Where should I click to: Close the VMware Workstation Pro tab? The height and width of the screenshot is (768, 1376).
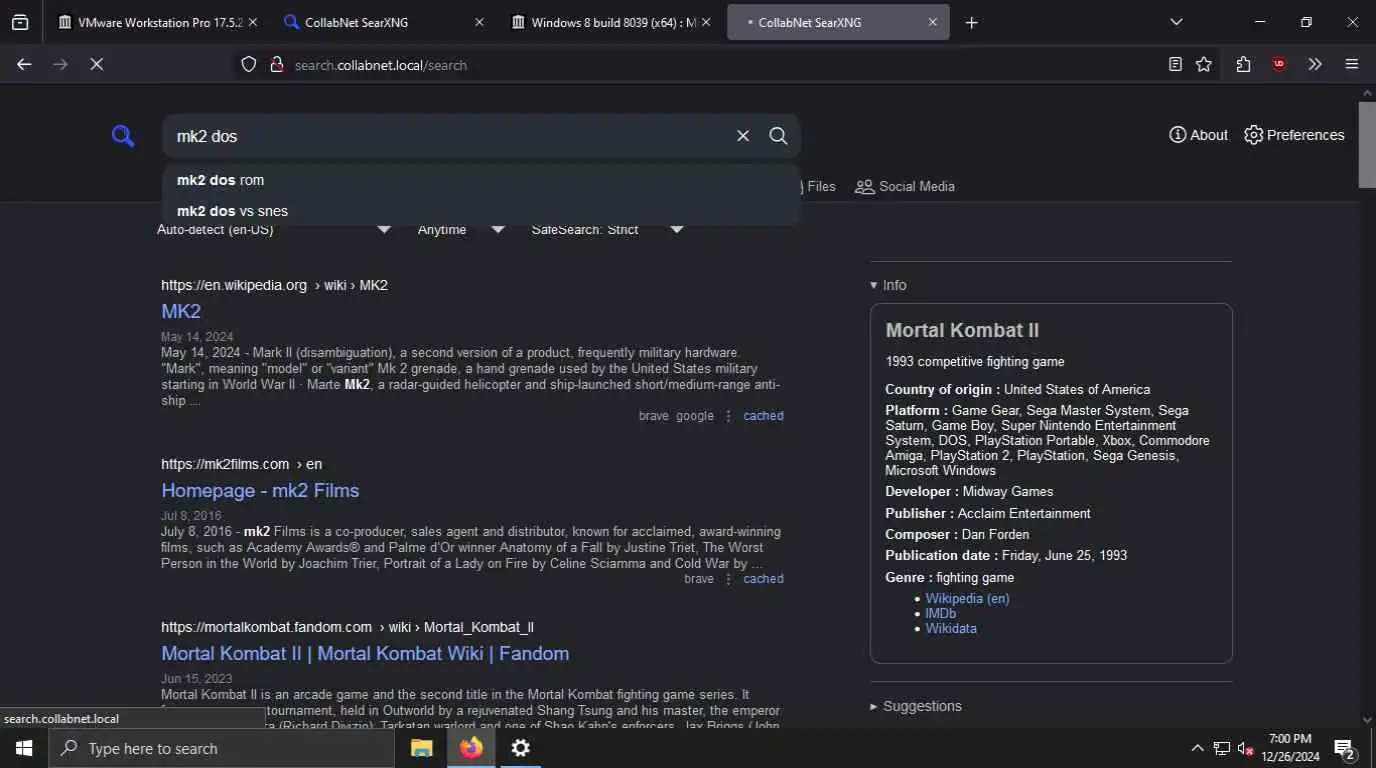[252, 22]
